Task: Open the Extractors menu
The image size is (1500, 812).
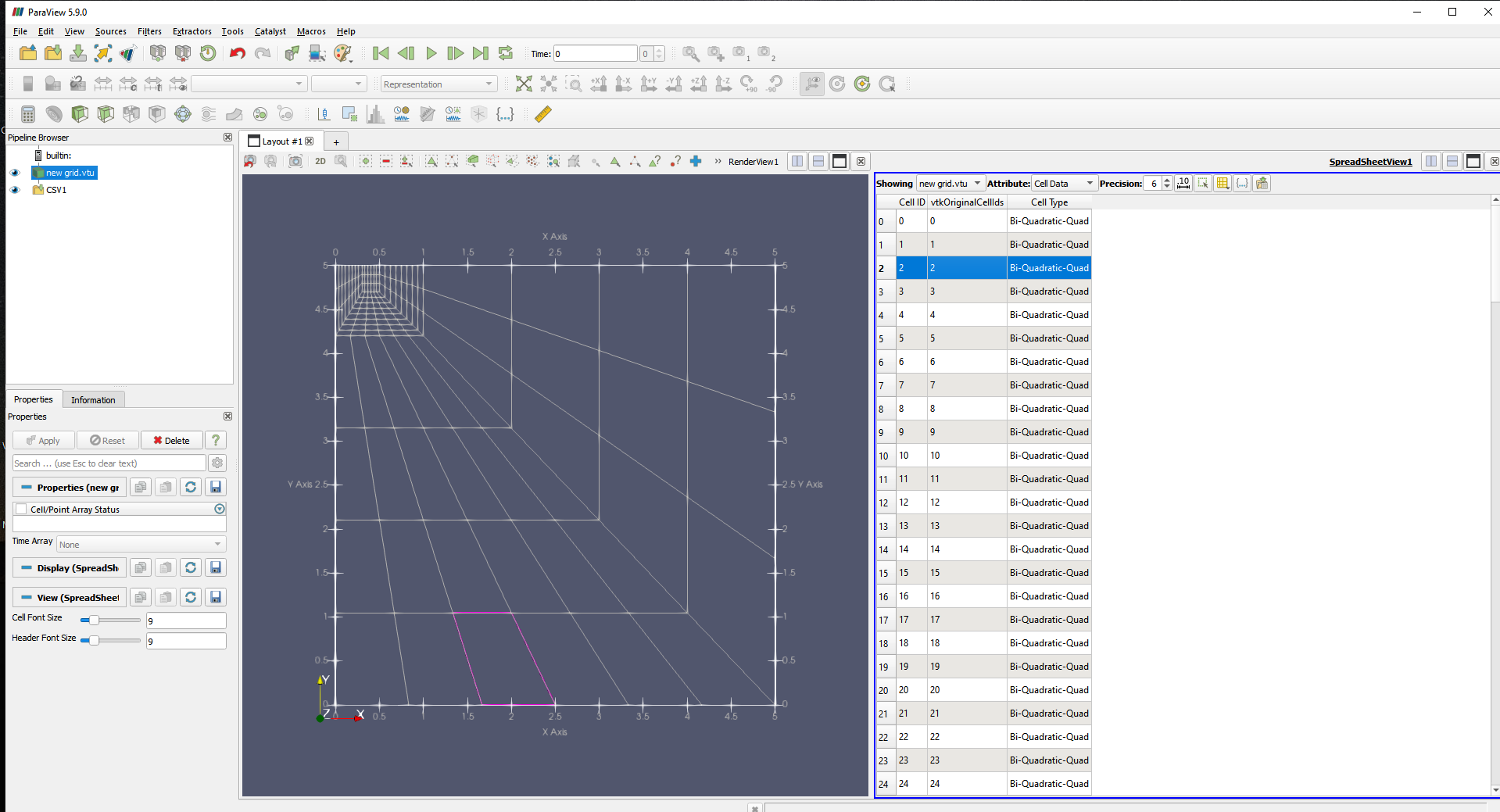Action: [x=192, y=31]
